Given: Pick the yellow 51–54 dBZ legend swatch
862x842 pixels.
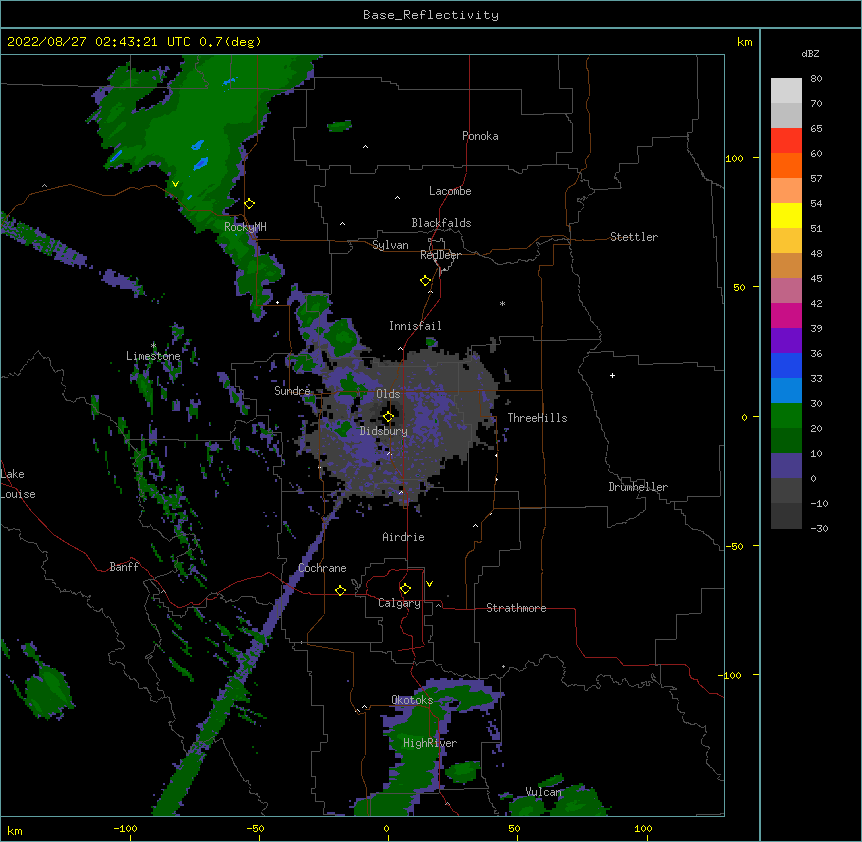Looking at the screenshot, I should (786, 215).
